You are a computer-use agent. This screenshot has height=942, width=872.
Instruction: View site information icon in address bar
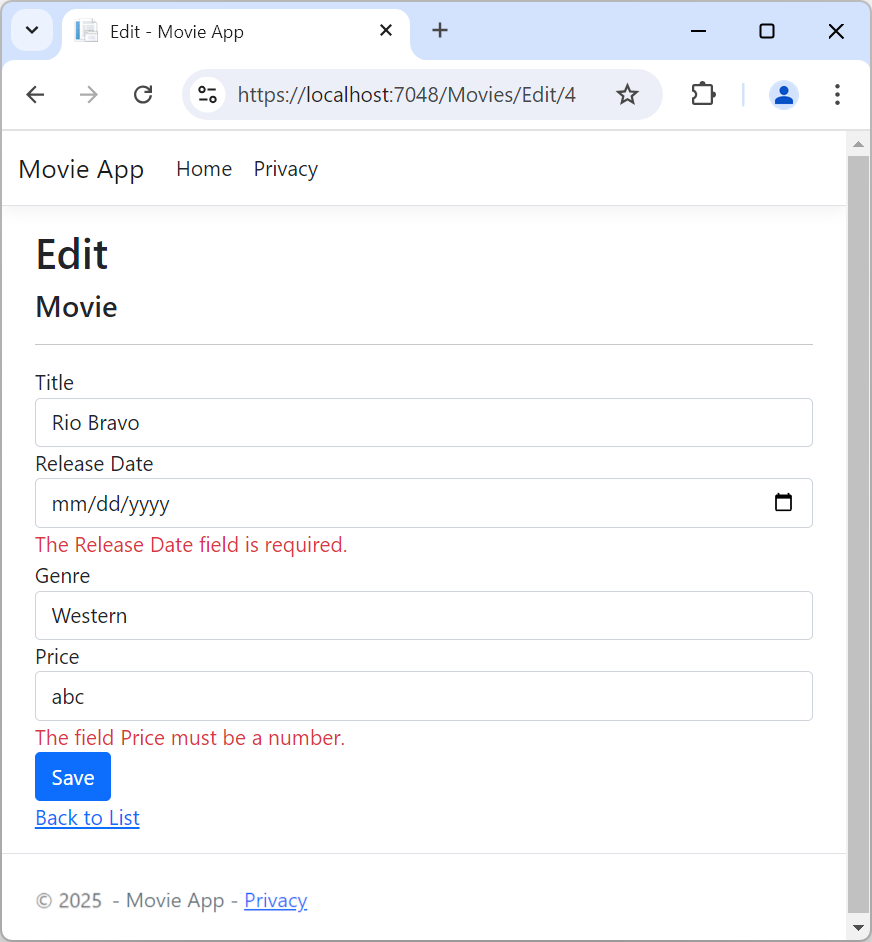pyautogui.click(x=208, y=95)
